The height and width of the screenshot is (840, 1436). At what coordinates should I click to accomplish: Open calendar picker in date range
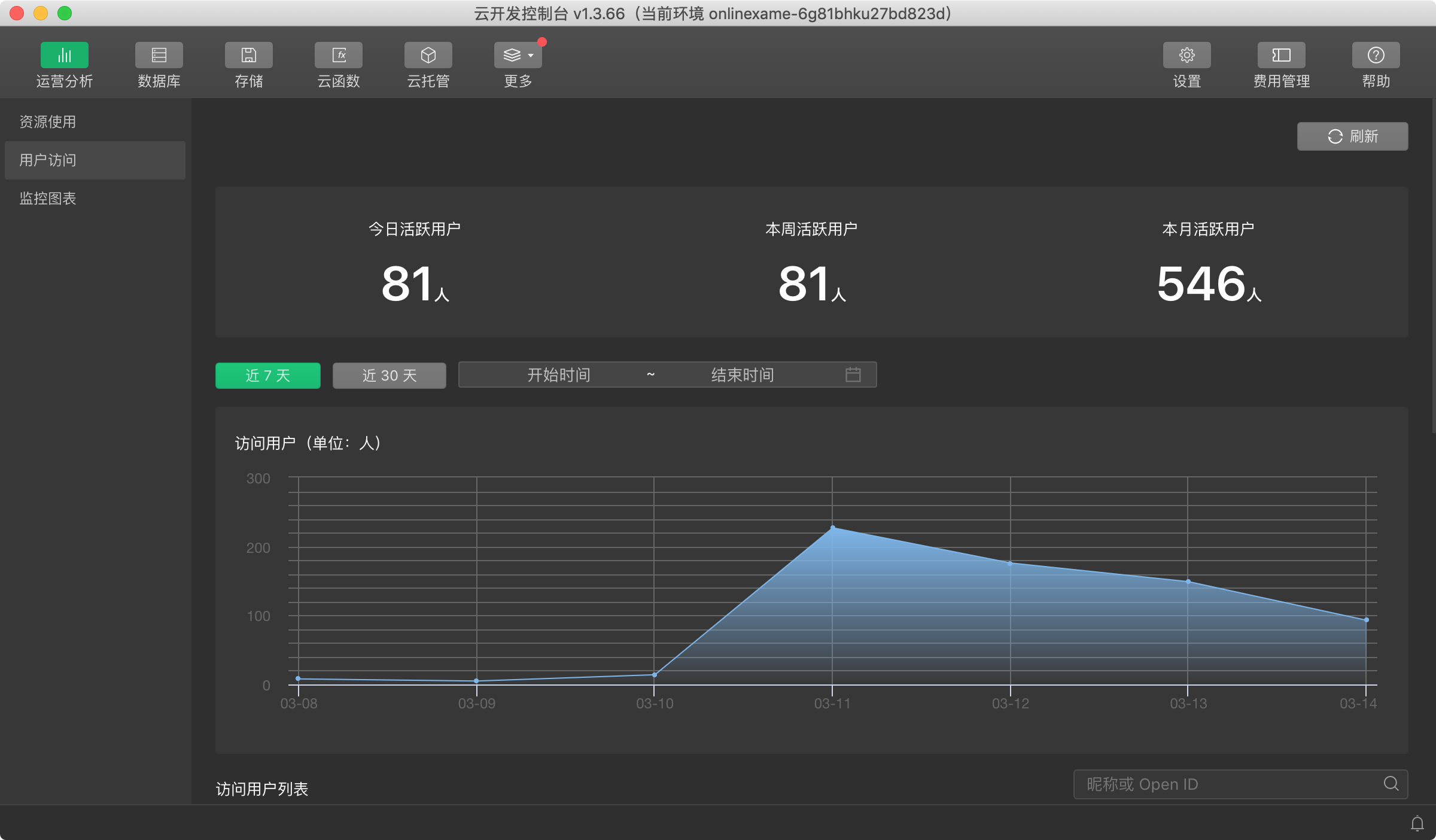click(x=853, y=375)
